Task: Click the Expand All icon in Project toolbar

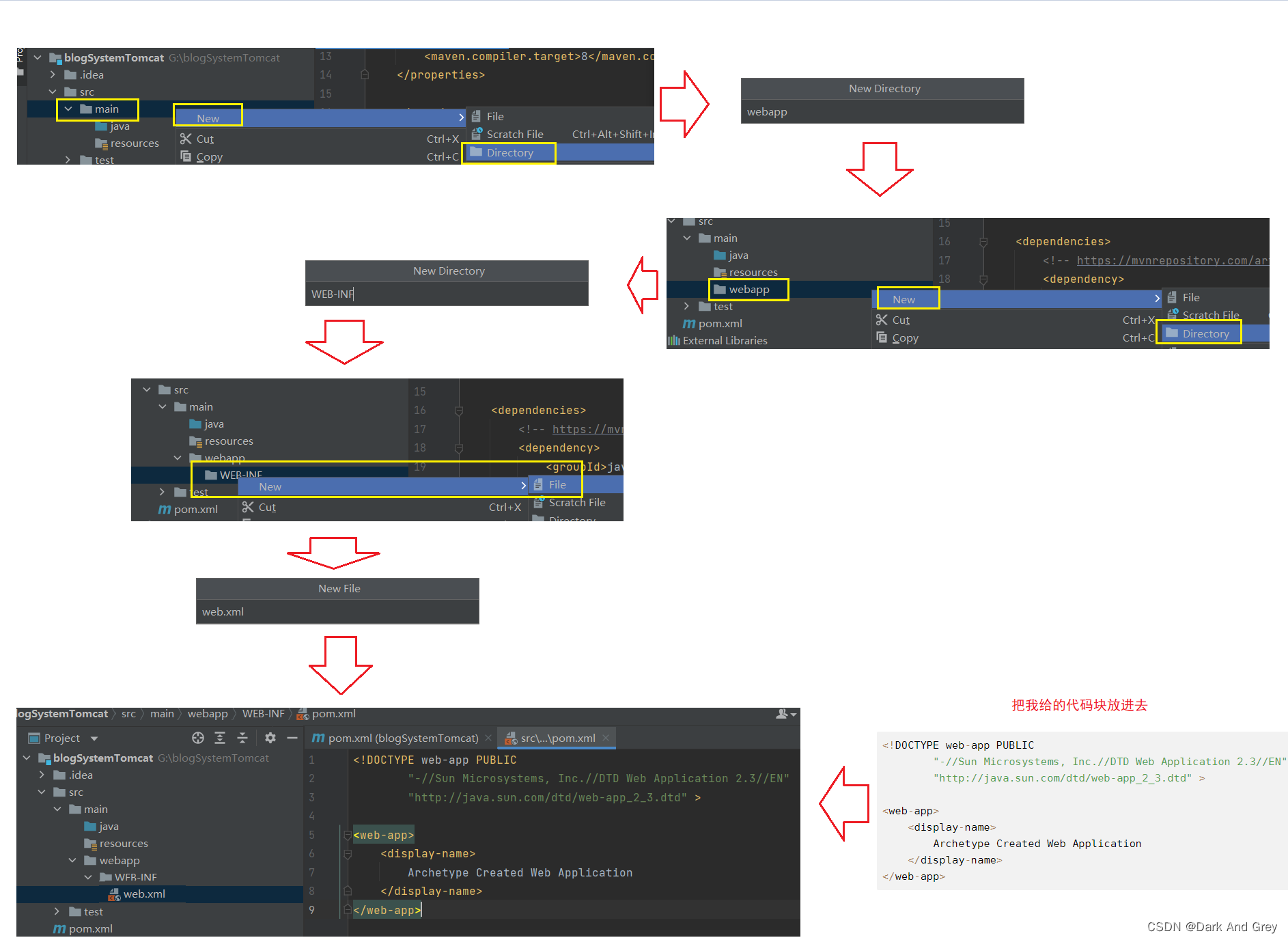Action: (x=220, y=738)
